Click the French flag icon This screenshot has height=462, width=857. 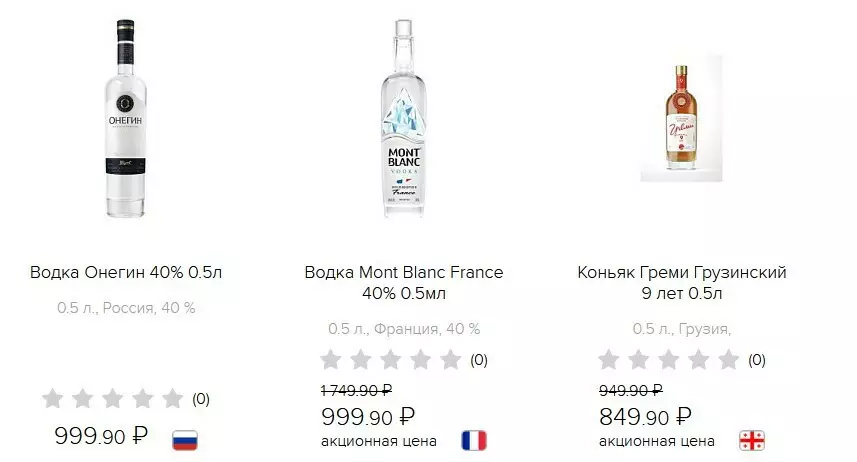(473, 440)
